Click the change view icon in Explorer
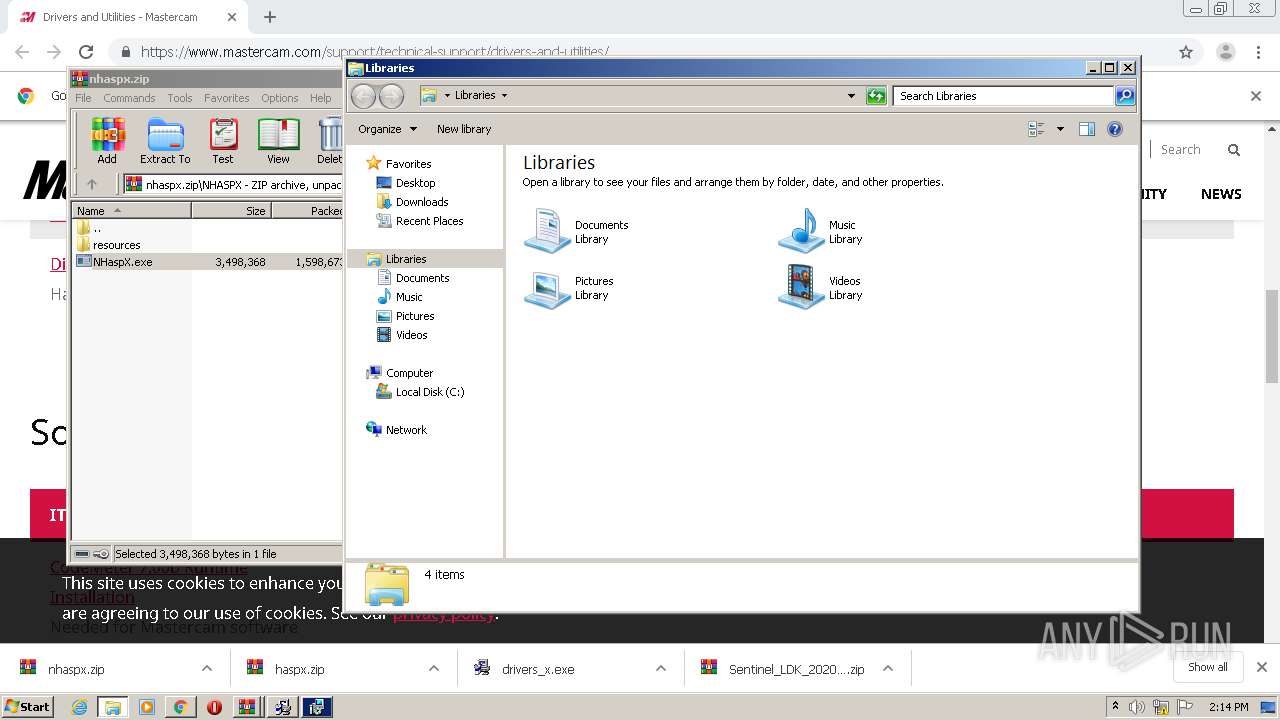 click(1036, 129)
